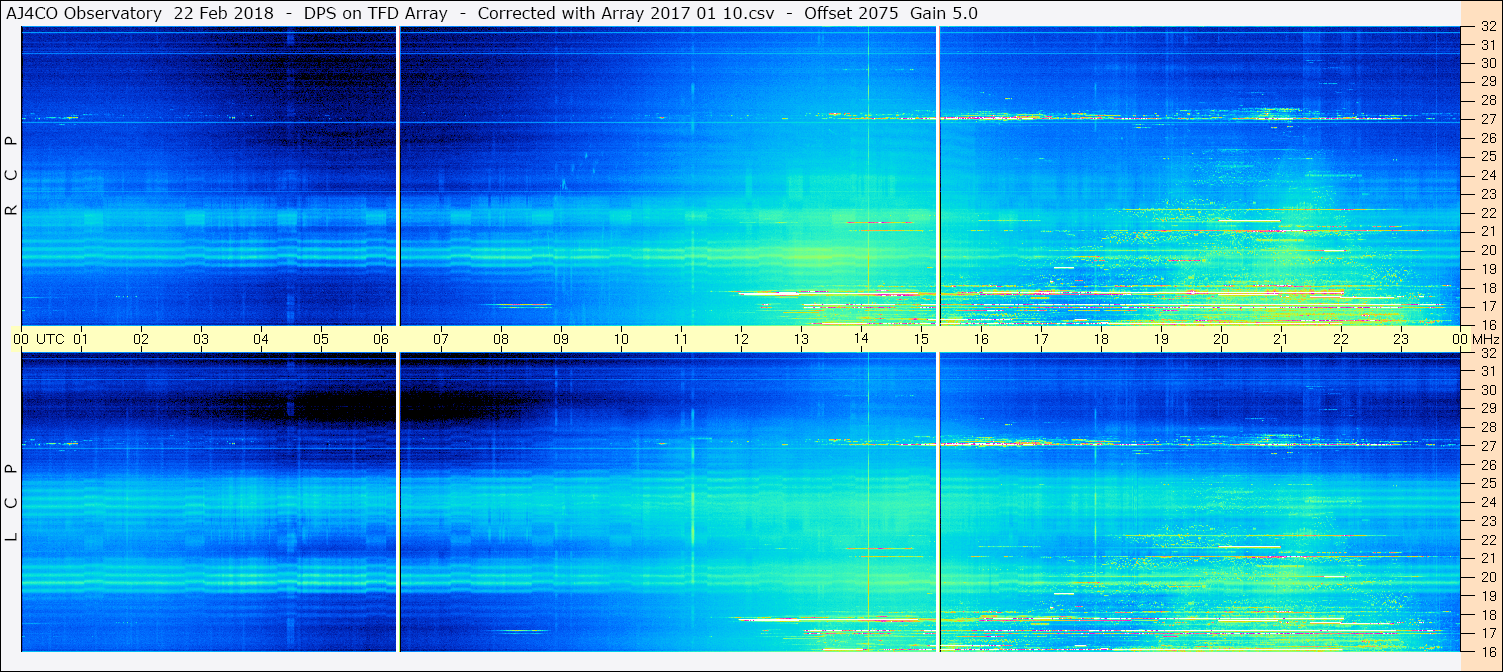Image resolution: width=1503 pixels, height=672 pixels.
Task: Click the 06 UTC hour label
Action: [x=381, y=339]
